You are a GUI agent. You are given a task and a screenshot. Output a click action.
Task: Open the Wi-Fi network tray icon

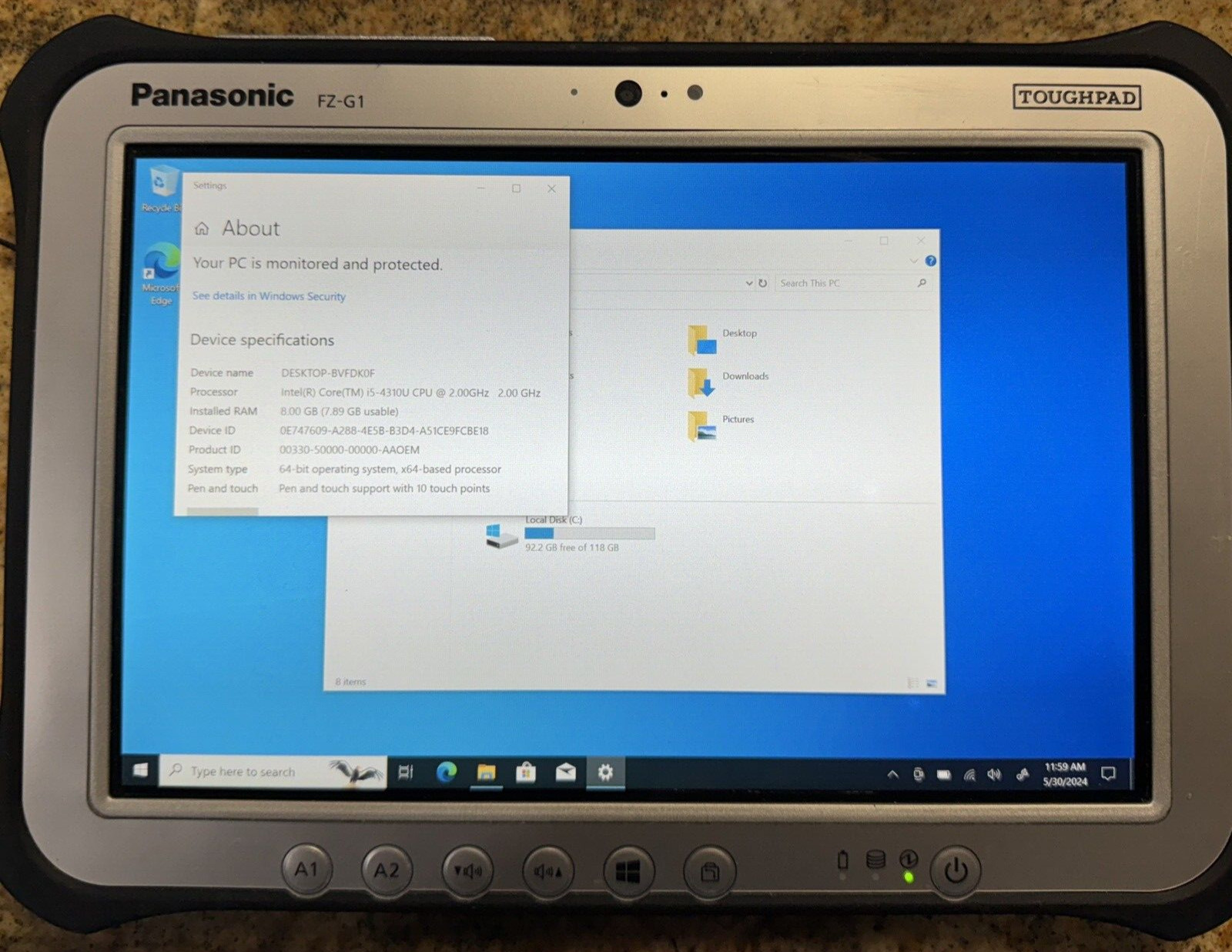969,775
